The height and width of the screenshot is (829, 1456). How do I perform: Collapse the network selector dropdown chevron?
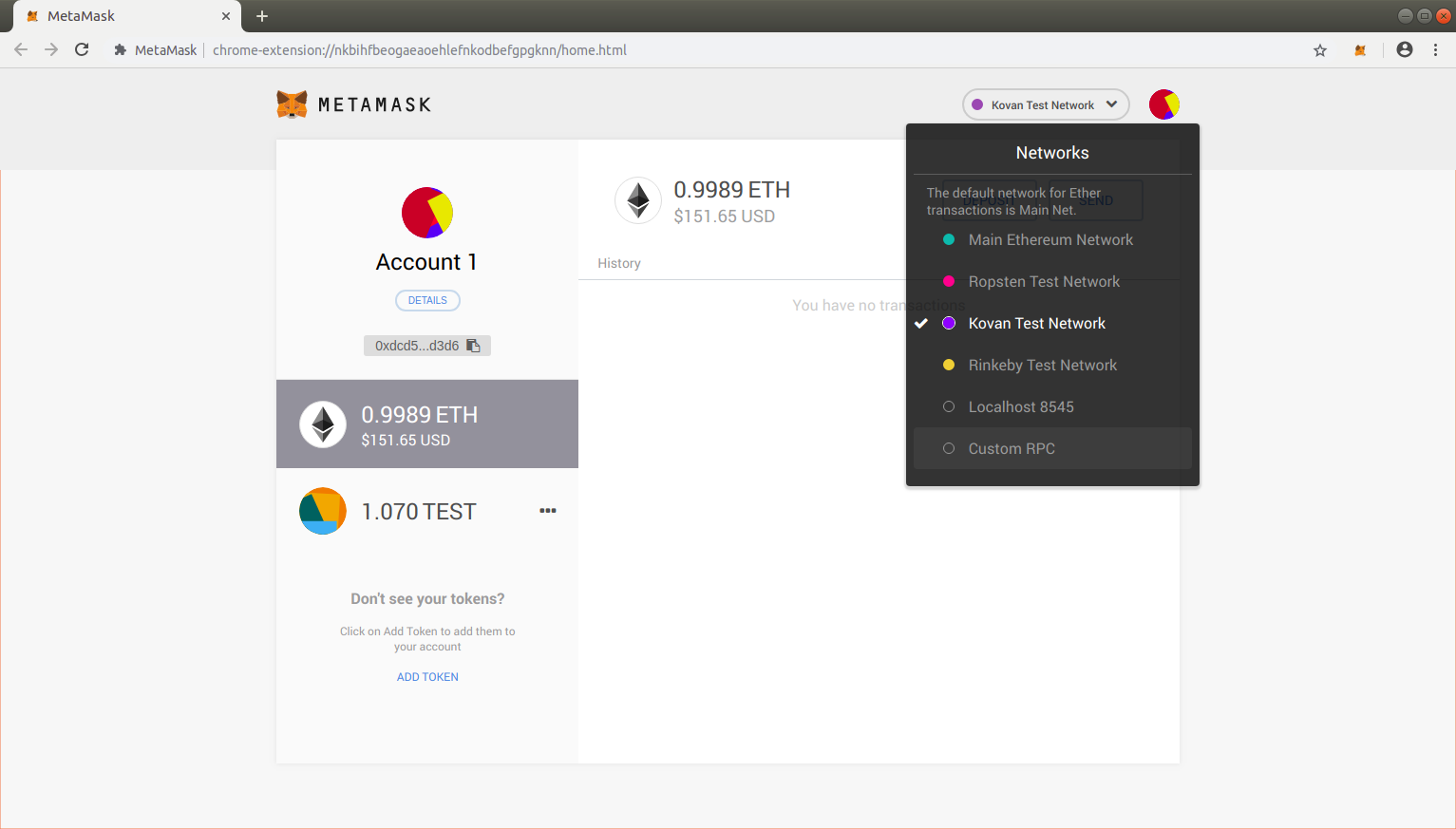pyautogui.click(x=1112, y=104)
